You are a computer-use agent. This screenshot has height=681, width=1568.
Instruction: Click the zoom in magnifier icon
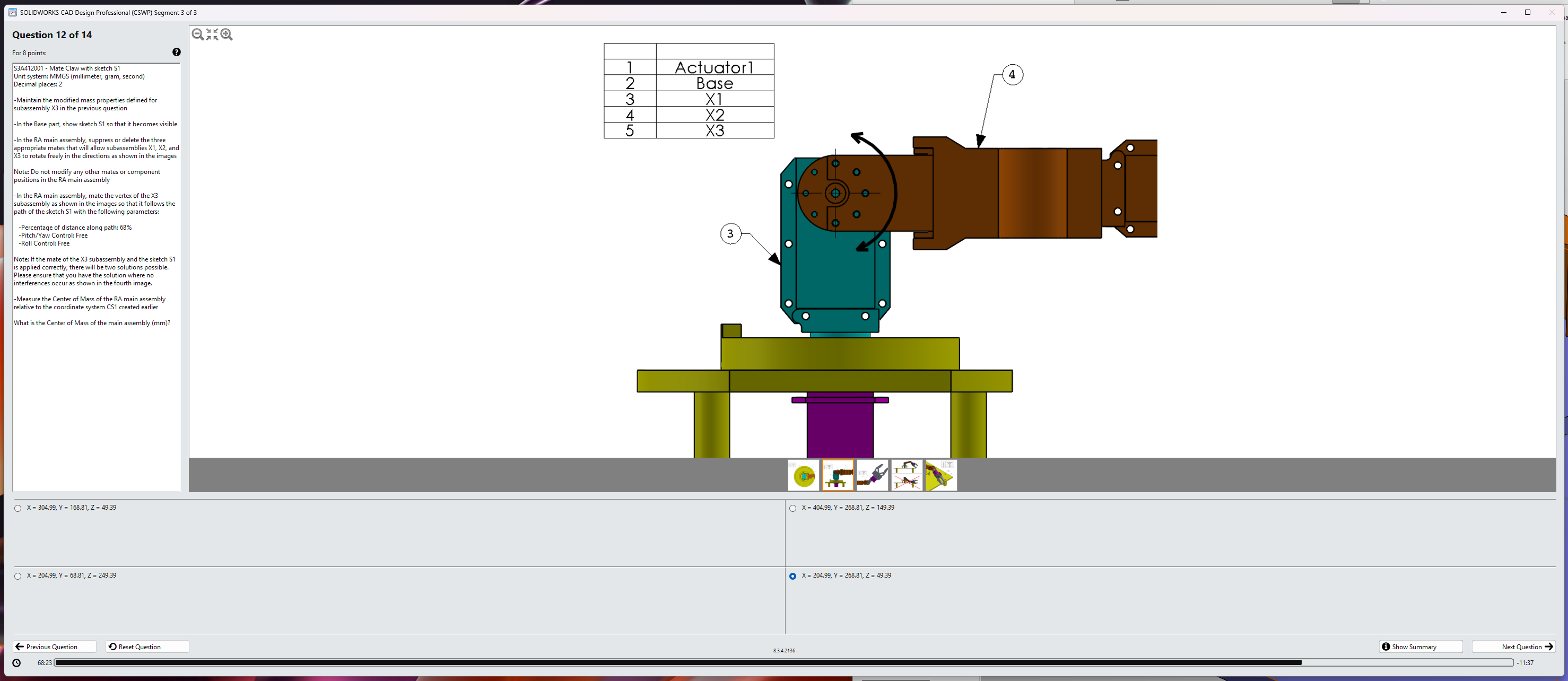(227, 34)
